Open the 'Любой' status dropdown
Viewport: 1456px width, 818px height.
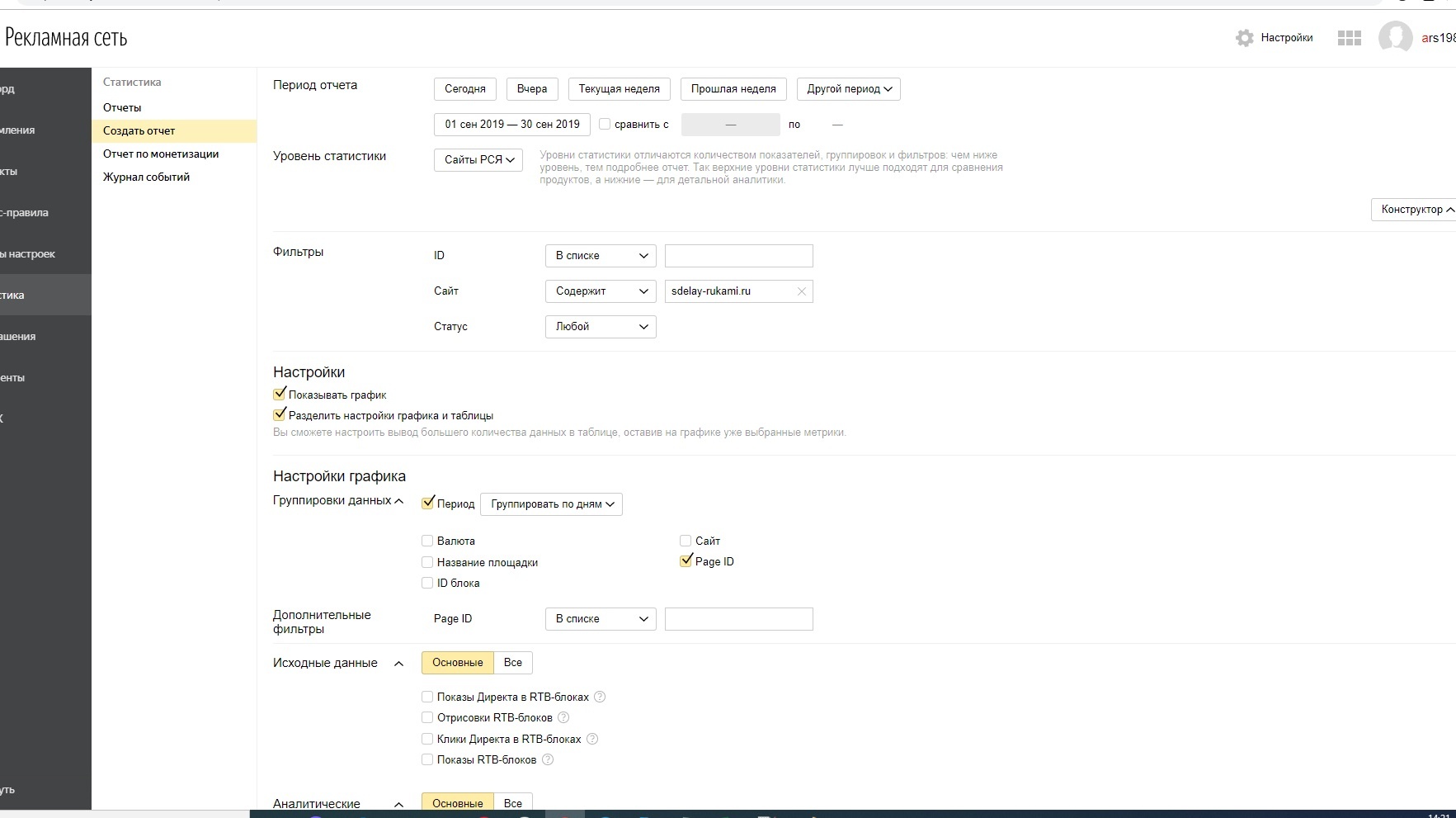click(601, 327)
